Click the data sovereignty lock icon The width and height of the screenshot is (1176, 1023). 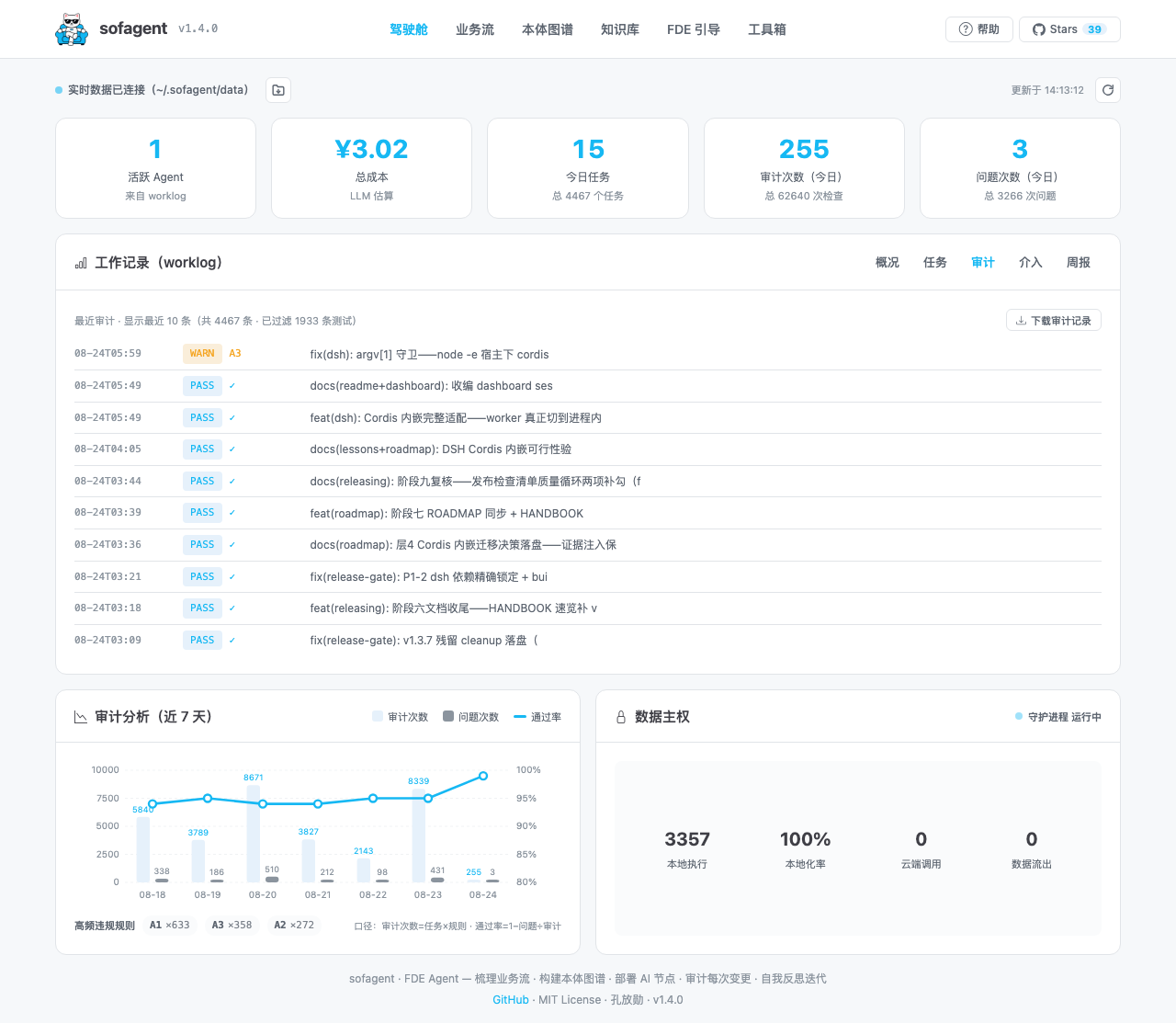[x=621, y=717]
